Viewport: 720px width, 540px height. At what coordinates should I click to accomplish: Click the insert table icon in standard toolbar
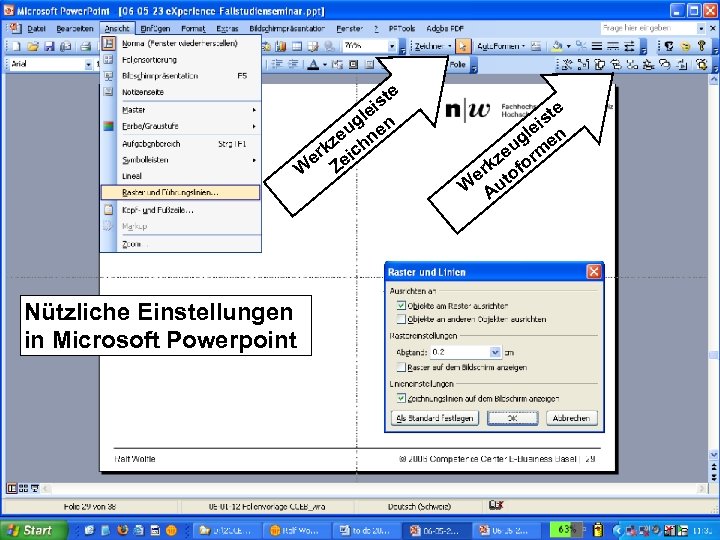click(x=297, y=46)
